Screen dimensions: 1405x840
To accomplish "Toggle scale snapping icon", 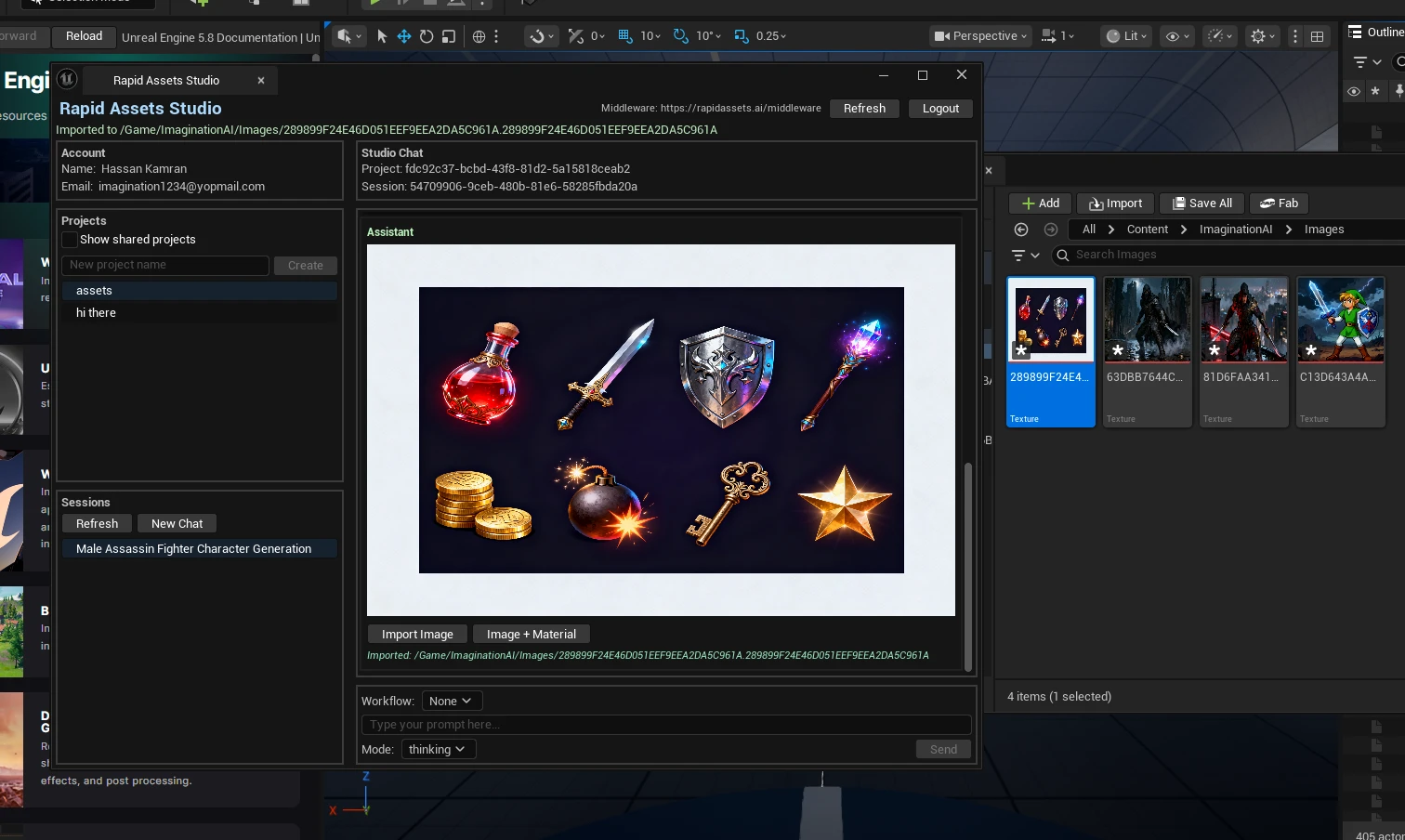I will 742,36.
